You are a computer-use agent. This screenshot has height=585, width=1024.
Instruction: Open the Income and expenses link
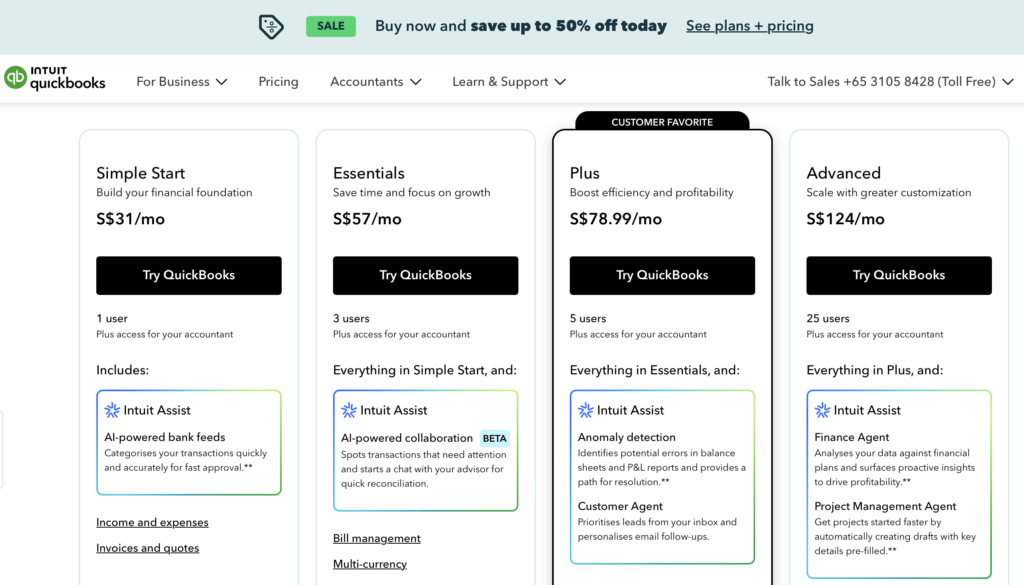pos(152,522)
